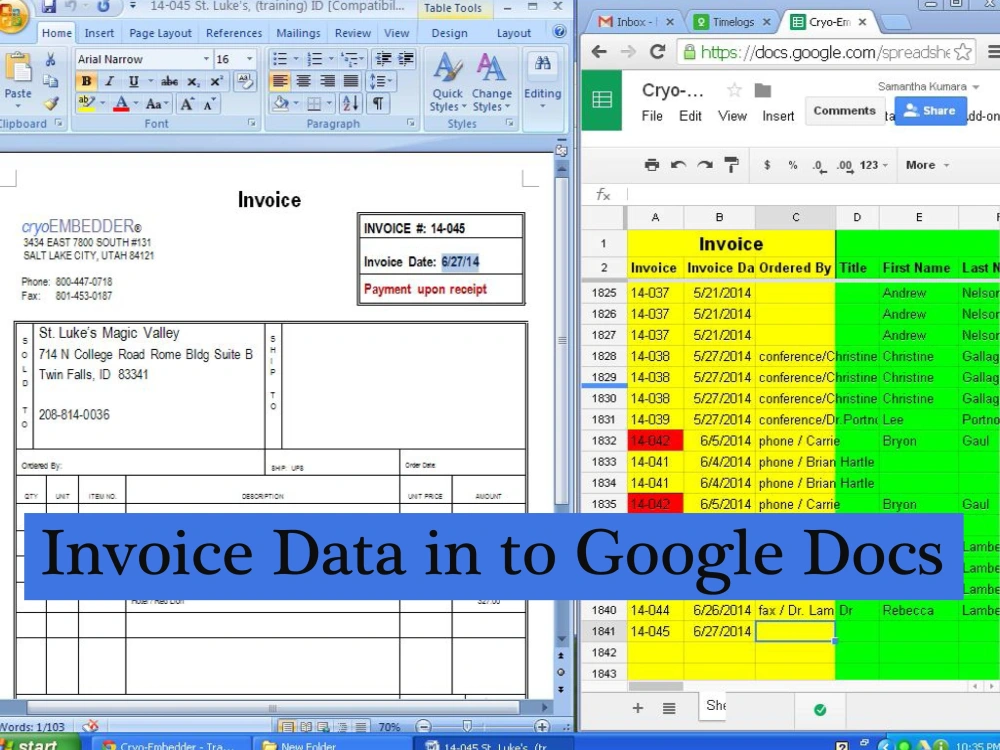Open the Change Case Aa dropdown
The image size is (1000, 750).
click(x=157, y=103)
